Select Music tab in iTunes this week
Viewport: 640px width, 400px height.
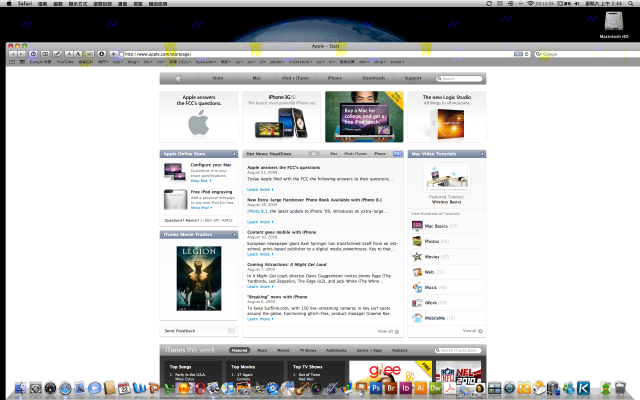pyautogui.click(x=262, y=350)
